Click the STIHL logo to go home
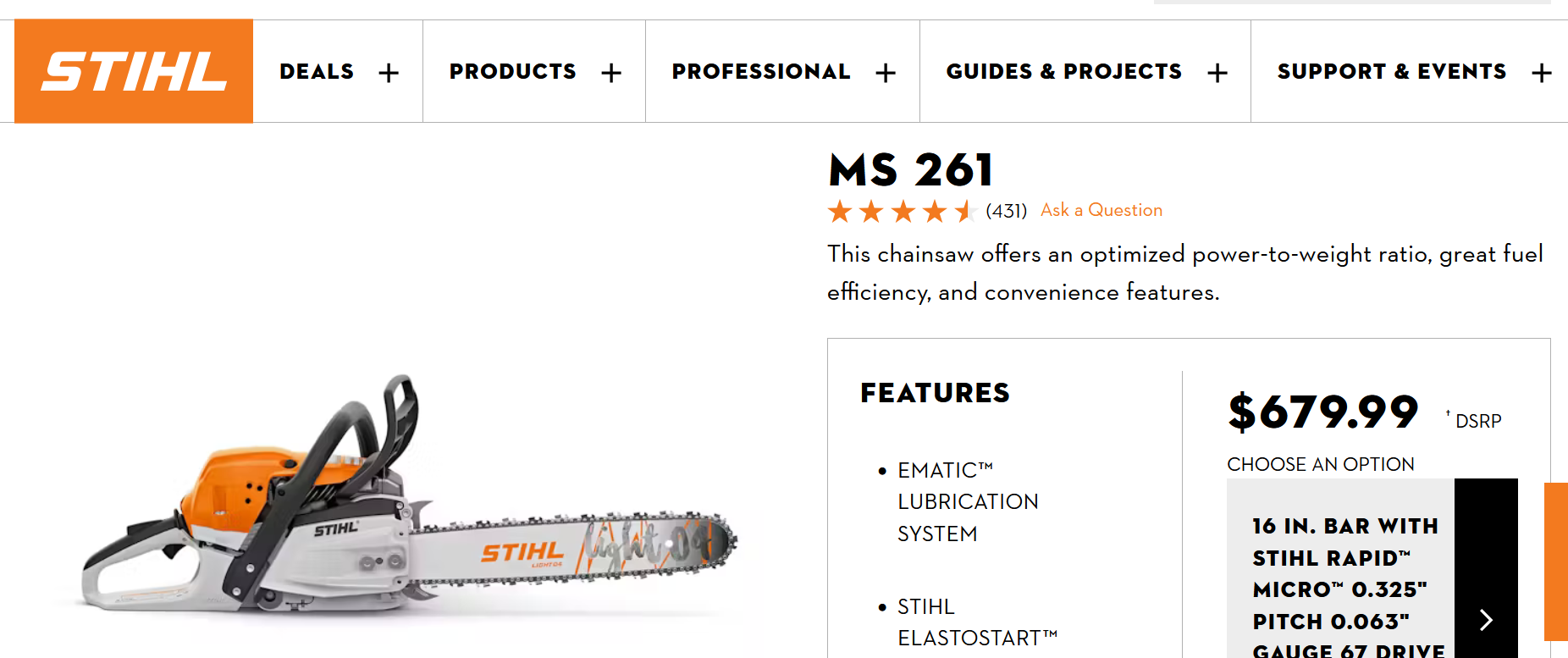 point(134,71)
